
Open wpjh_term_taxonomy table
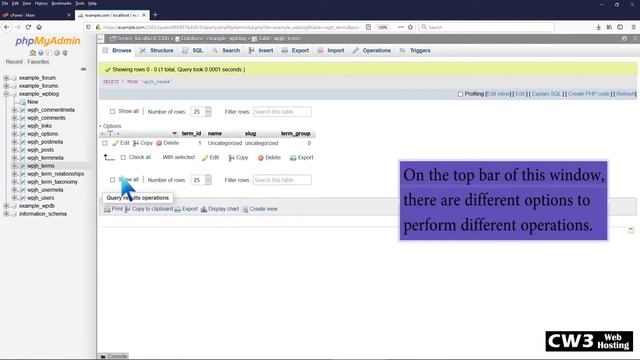[52, 182]
